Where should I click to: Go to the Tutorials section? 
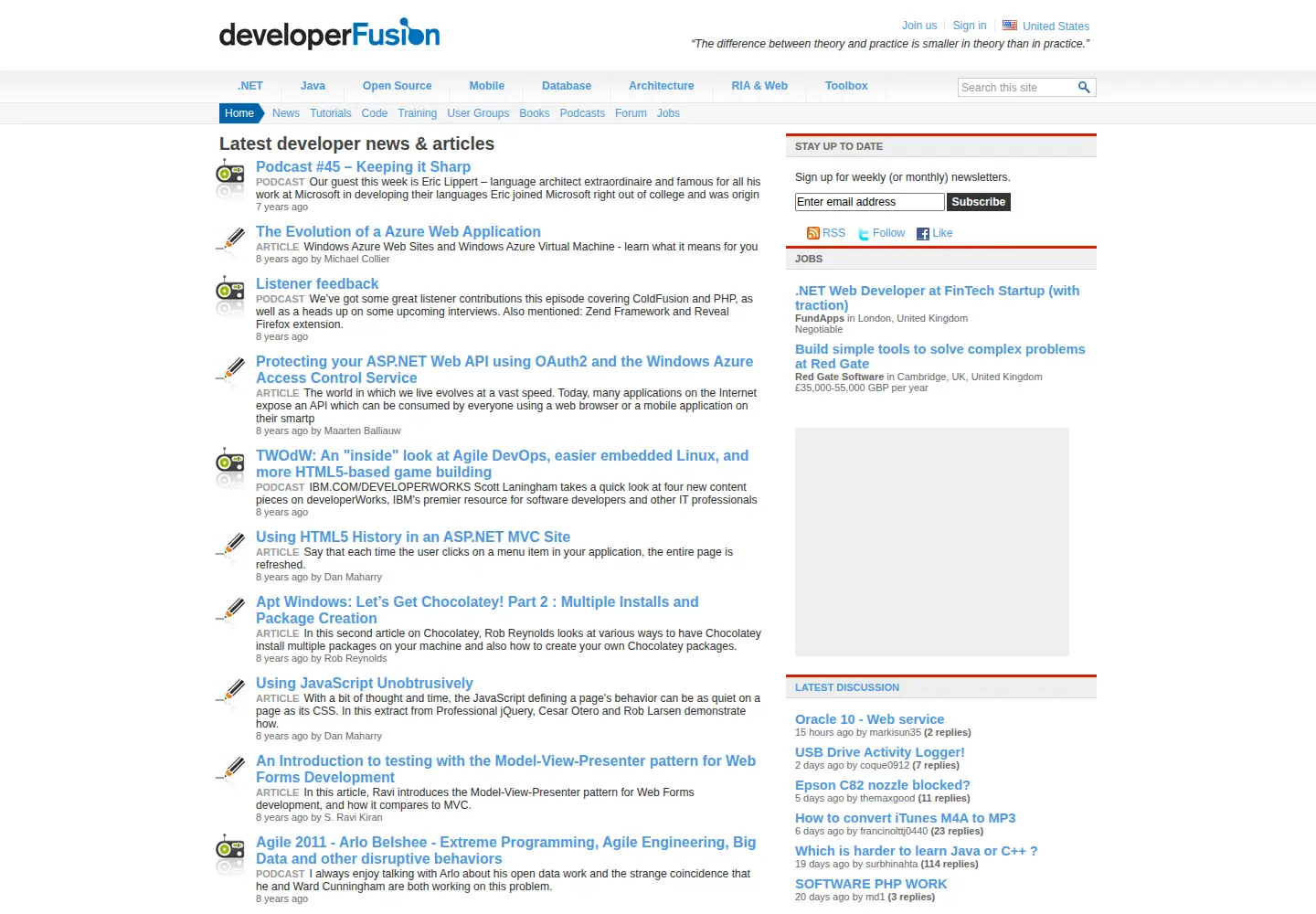tap(330, 113)
